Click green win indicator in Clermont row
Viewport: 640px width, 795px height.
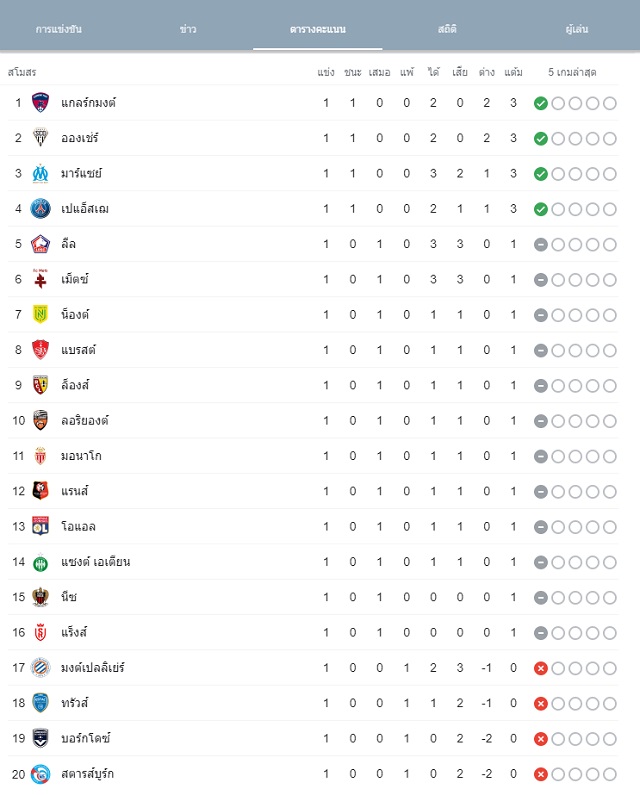coord(541,103)
